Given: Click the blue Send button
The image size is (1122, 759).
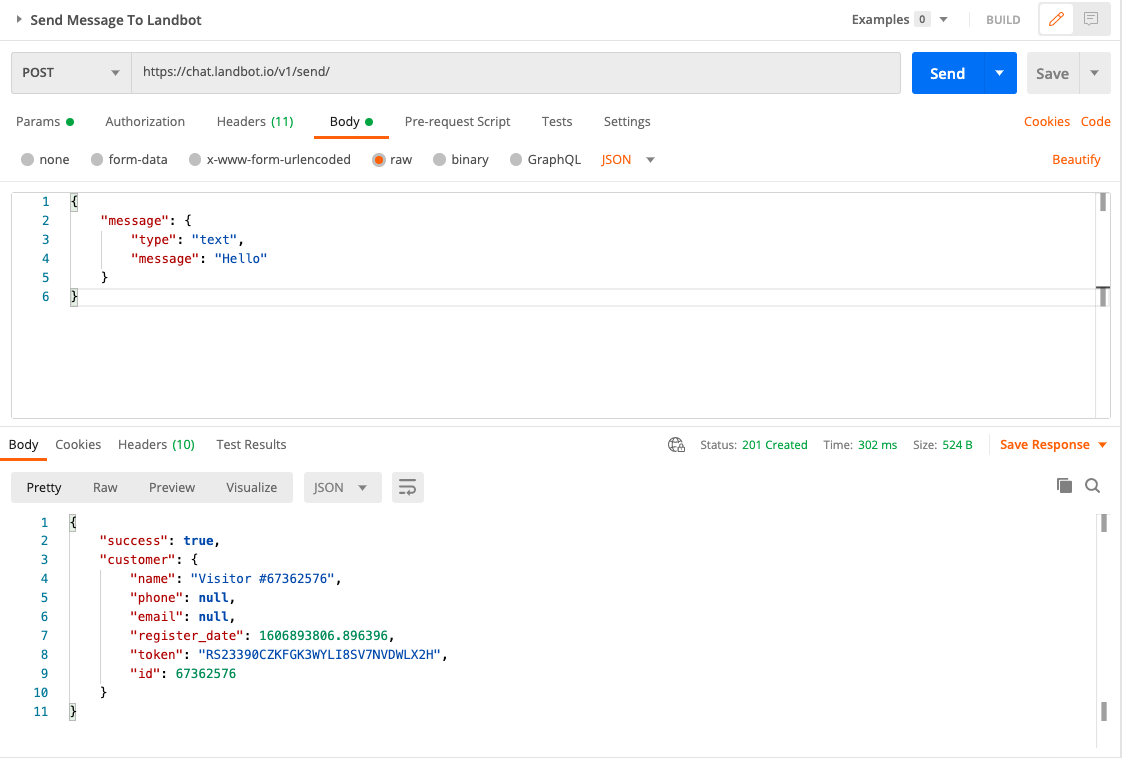Looking at the screenshot, I should (947, 73).
